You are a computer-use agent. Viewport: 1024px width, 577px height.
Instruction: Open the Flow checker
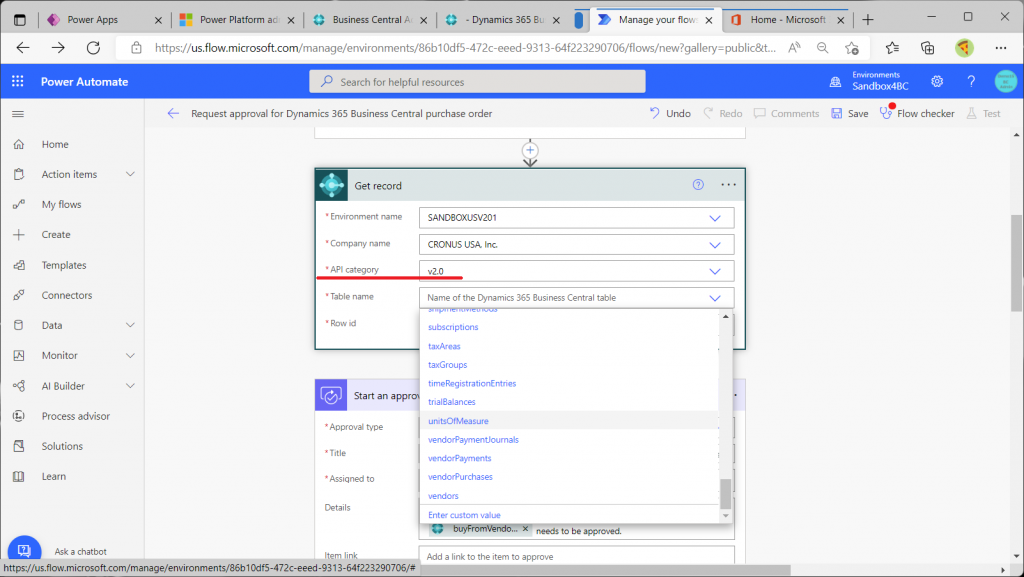[x=917, y=113]
